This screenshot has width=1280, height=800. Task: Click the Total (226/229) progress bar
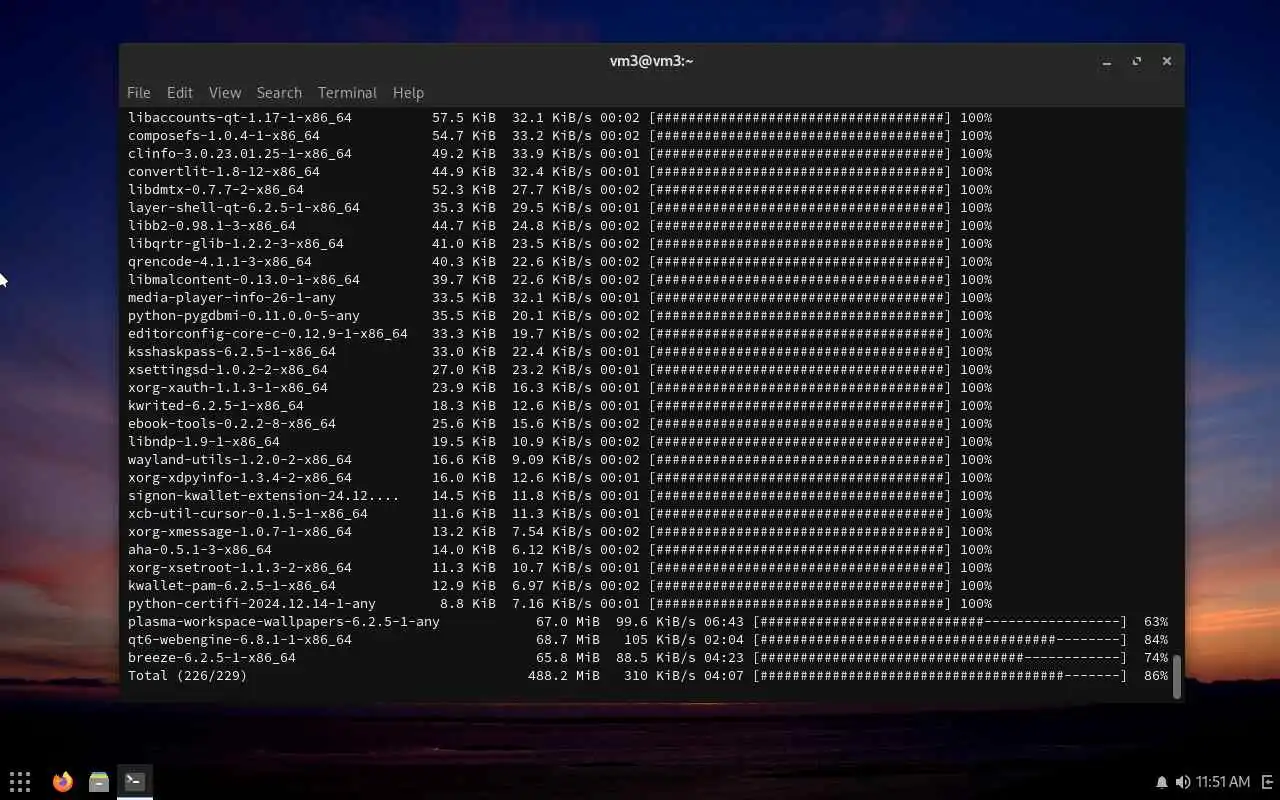click(x=940, y=676)
